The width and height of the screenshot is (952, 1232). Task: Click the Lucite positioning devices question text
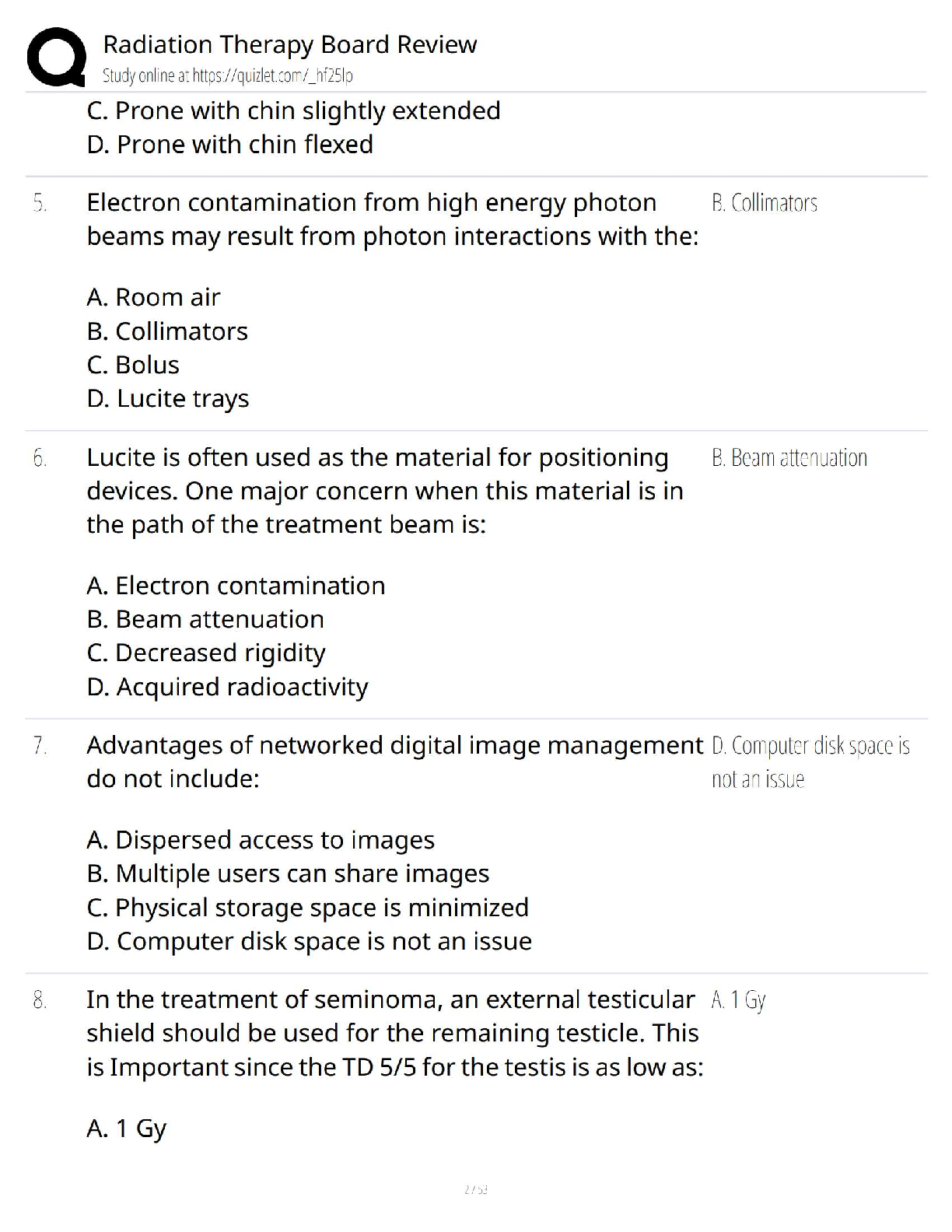[x=384, y=491]
